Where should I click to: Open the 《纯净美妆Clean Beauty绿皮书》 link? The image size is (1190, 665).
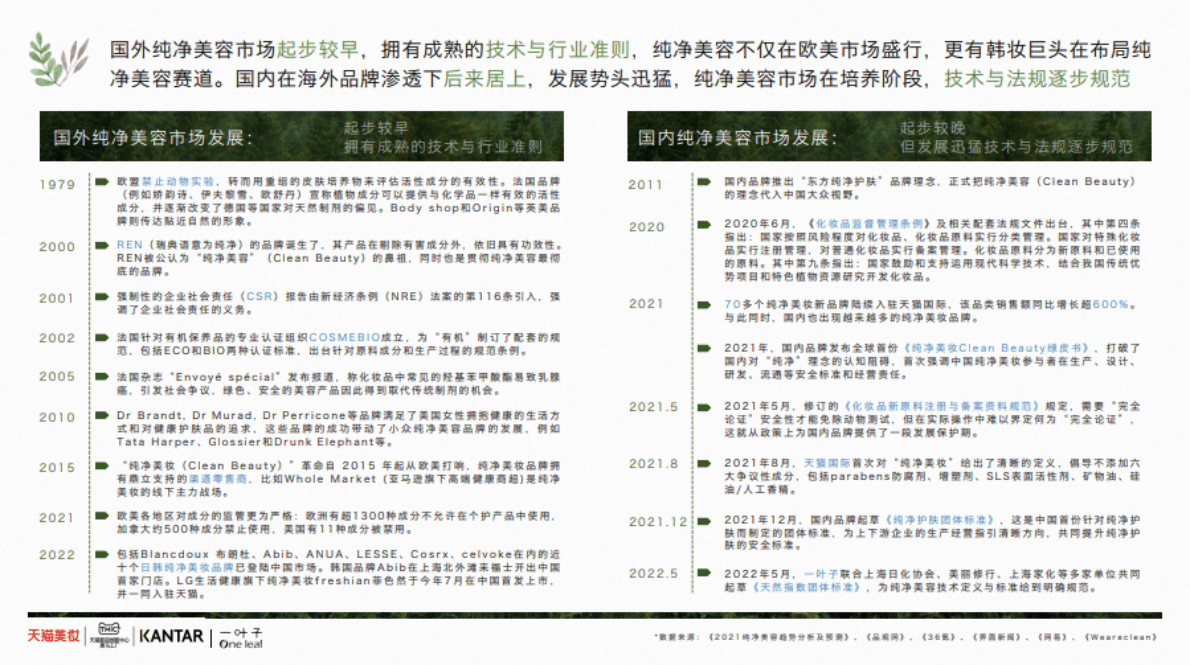coord(990,347)
